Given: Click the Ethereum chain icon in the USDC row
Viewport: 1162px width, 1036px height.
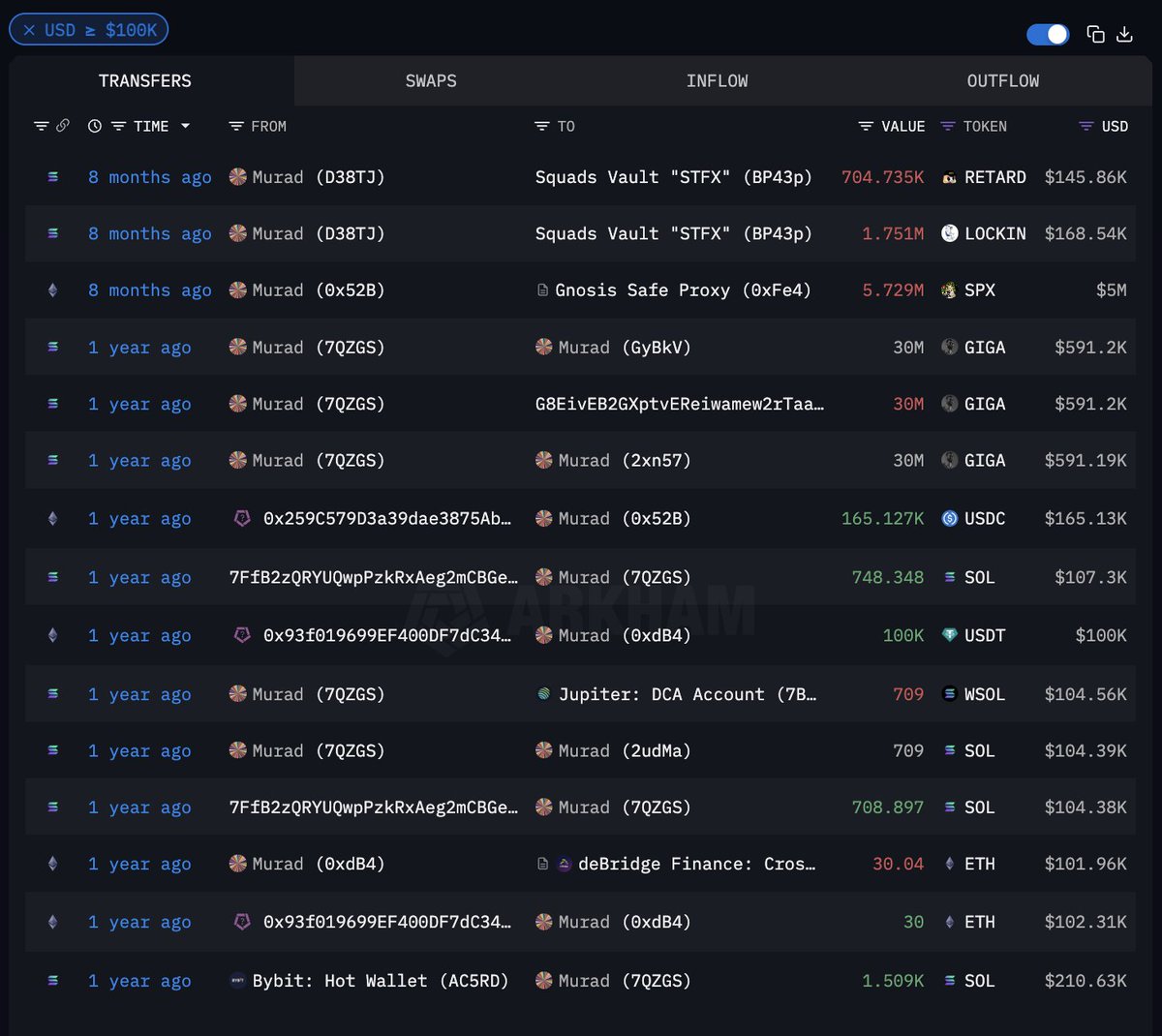Looking at the screenshot, I should (x=53, y=518).
